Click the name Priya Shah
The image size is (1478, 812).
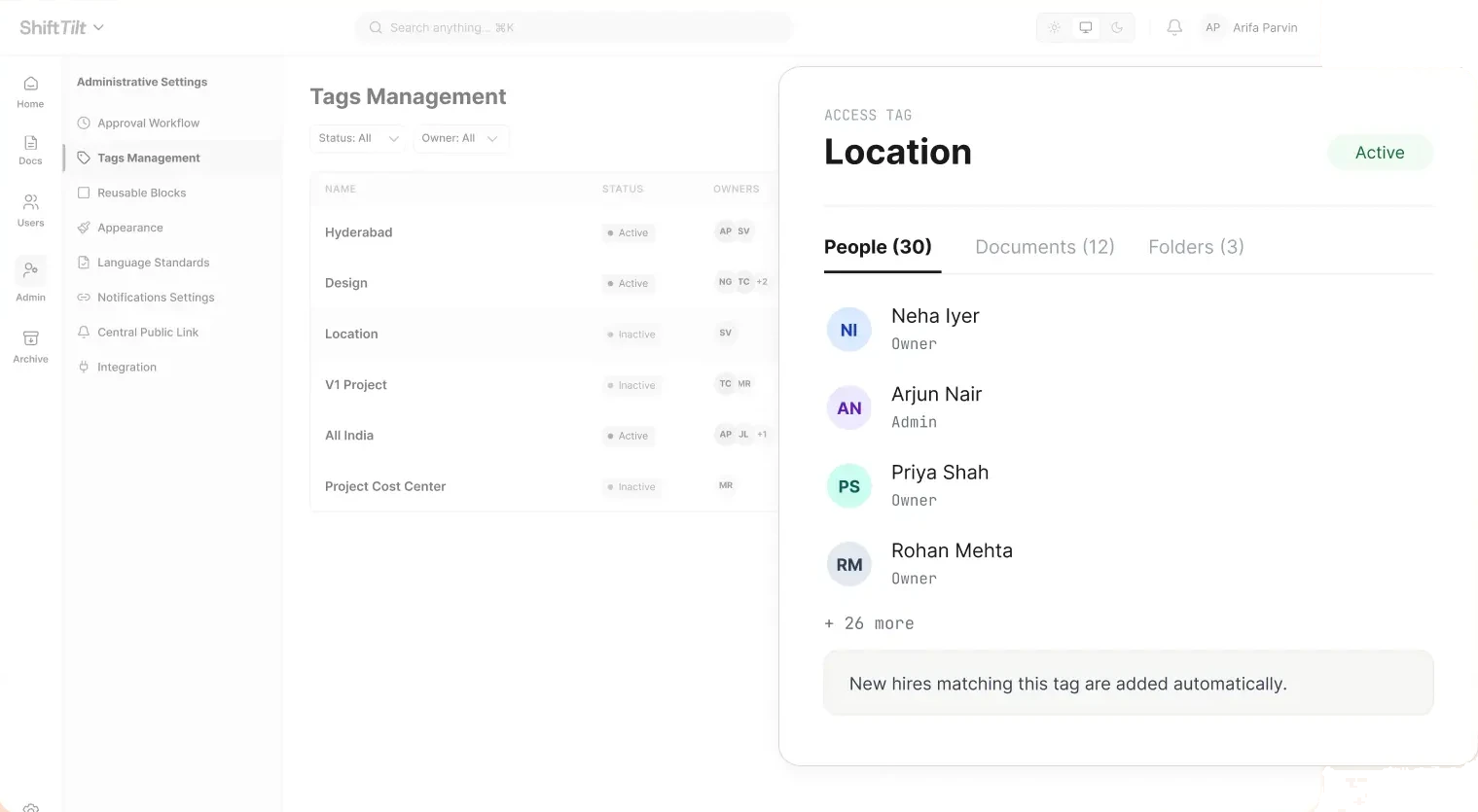click(x=940, y=473)
